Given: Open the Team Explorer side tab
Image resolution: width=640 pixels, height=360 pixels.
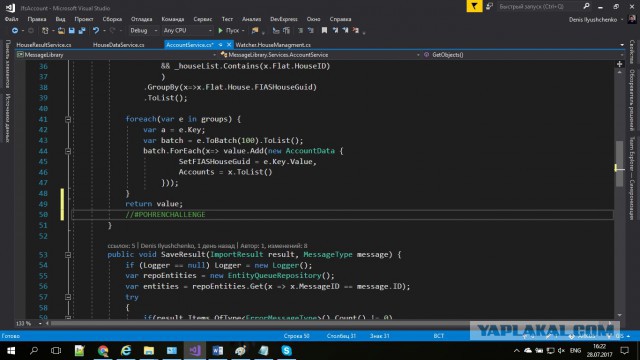Looking at the screenshot, I should click(632, 178).
